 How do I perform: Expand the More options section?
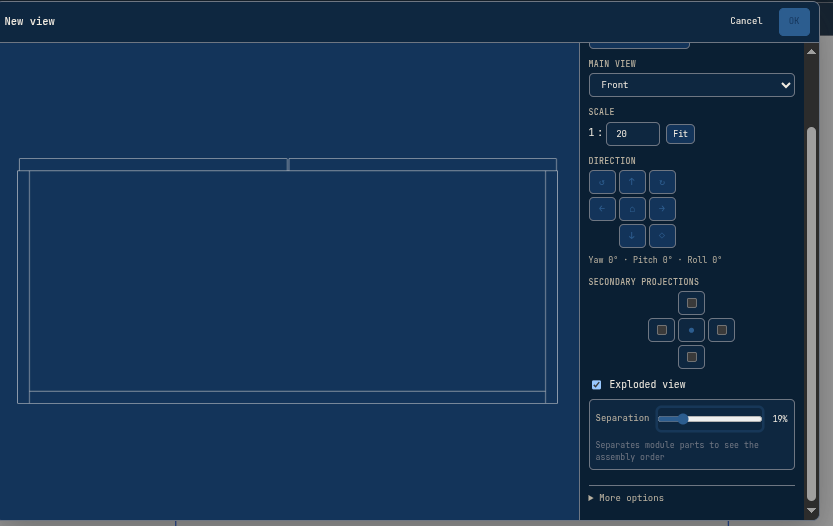tap(626, 498)
